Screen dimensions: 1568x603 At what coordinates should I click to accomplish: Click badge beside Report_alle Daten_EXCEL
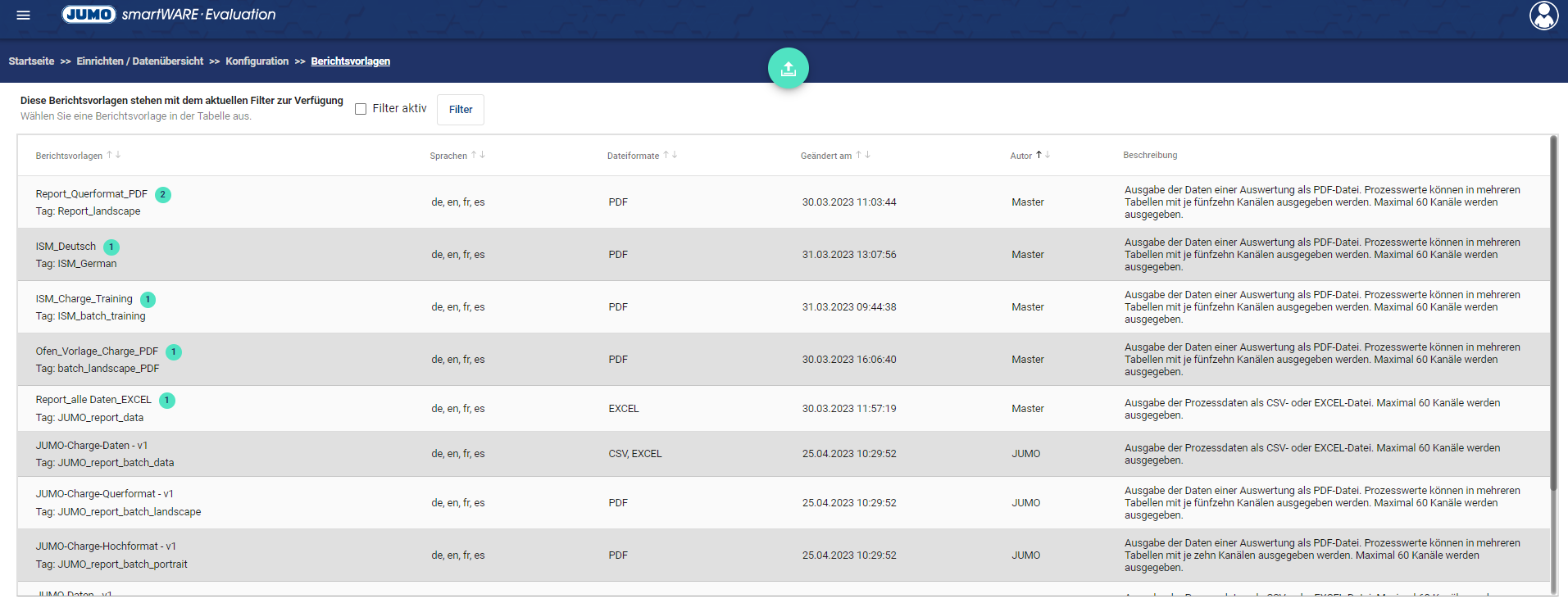(x=167, y=401)
